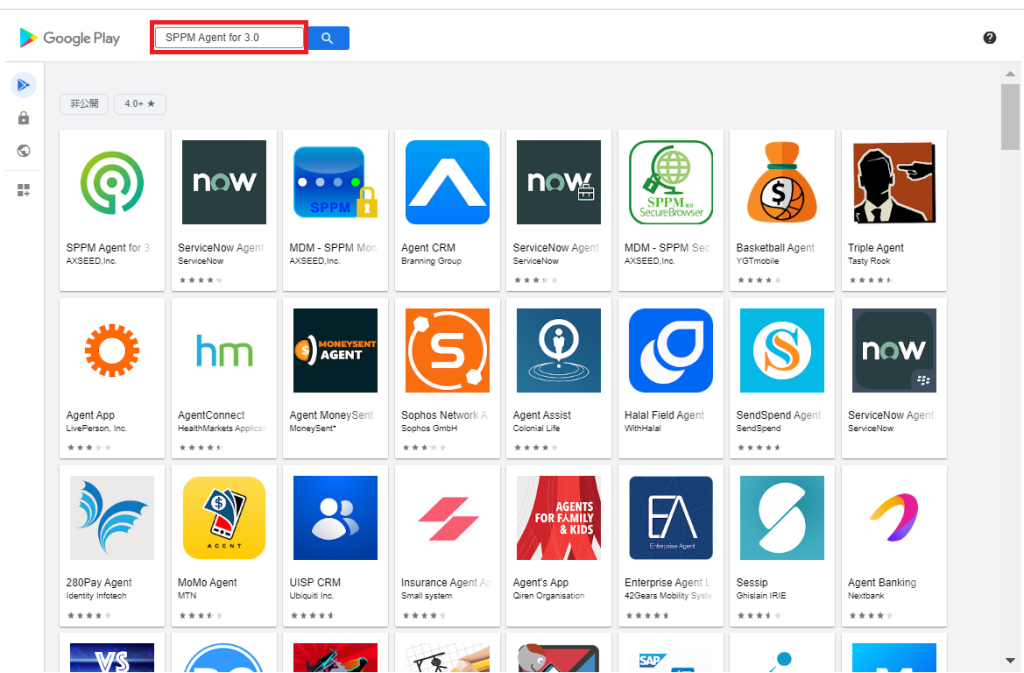Click Nextbank developer text
The width and height of the screenshot is (1024, 673).
coord(865,596)
